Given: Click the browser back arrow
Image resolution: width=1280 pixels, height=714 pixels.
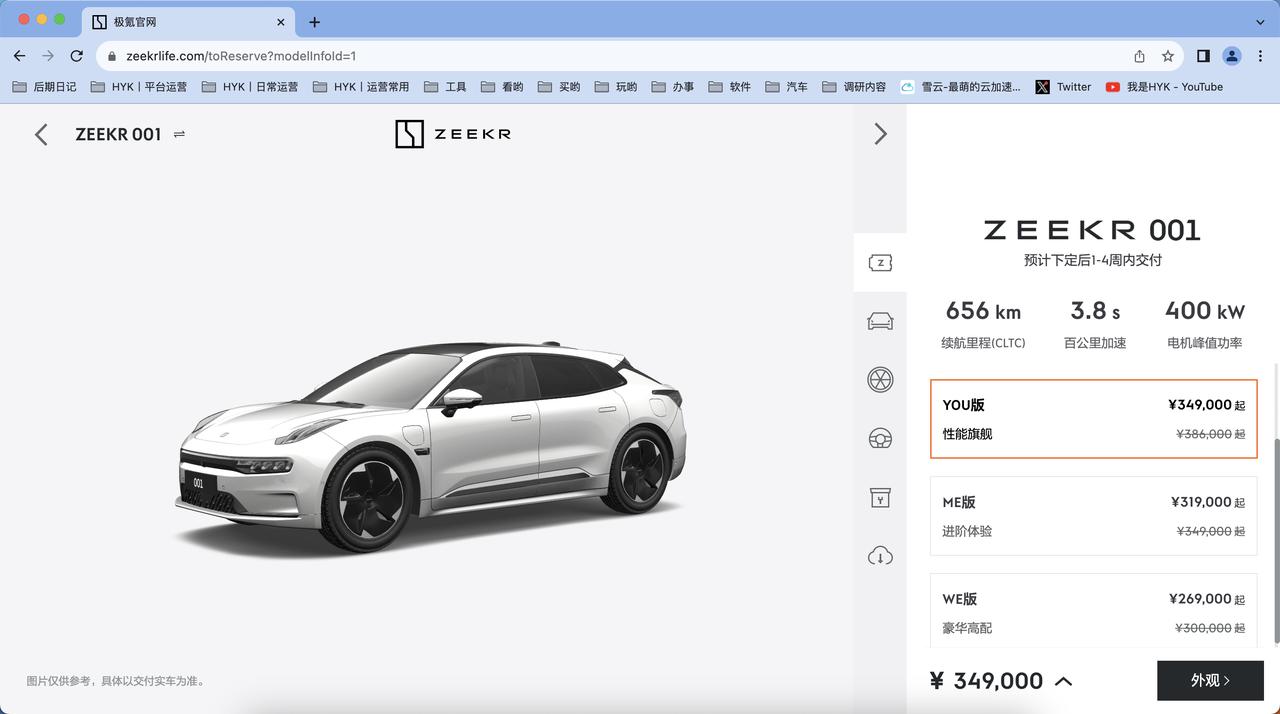Looking at the screenshot, I should (20, 56).
